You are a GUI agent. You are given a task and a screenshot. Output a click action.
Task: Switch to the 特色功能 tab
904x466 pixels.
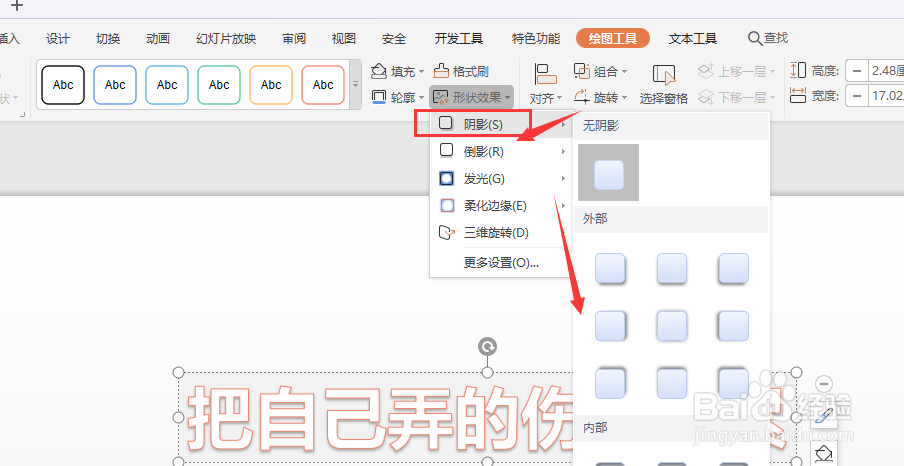tap(536, 39)
